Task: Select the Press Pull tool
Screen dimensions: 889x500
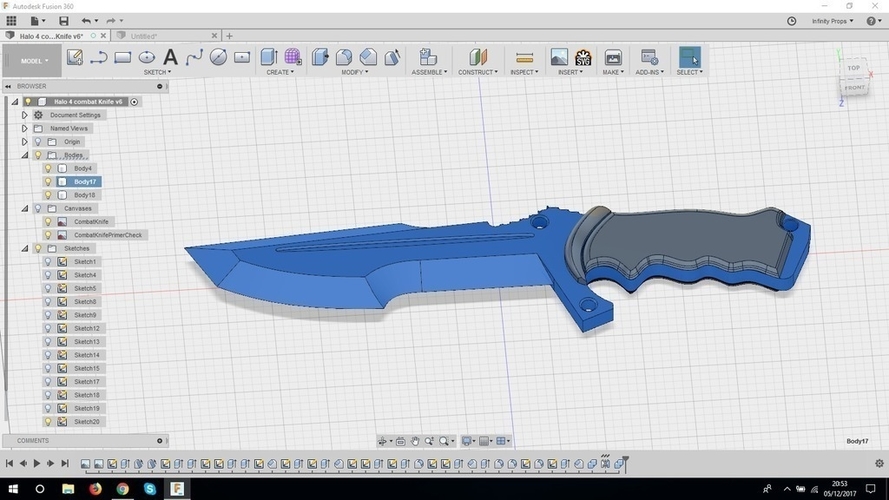Action: [320, 57]
